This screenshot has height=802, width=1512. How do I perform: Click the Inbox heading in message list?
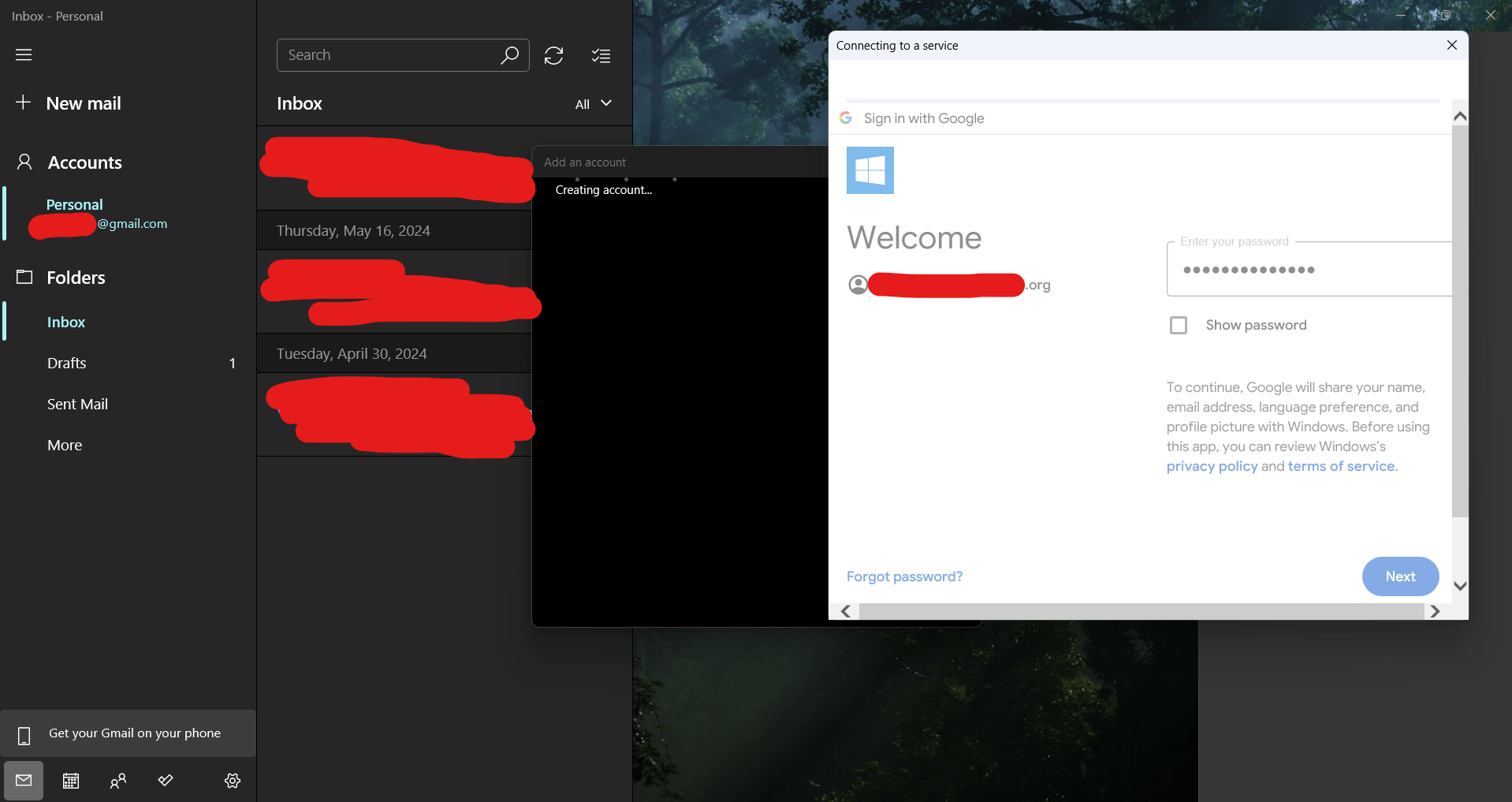[x=300, y=103]
